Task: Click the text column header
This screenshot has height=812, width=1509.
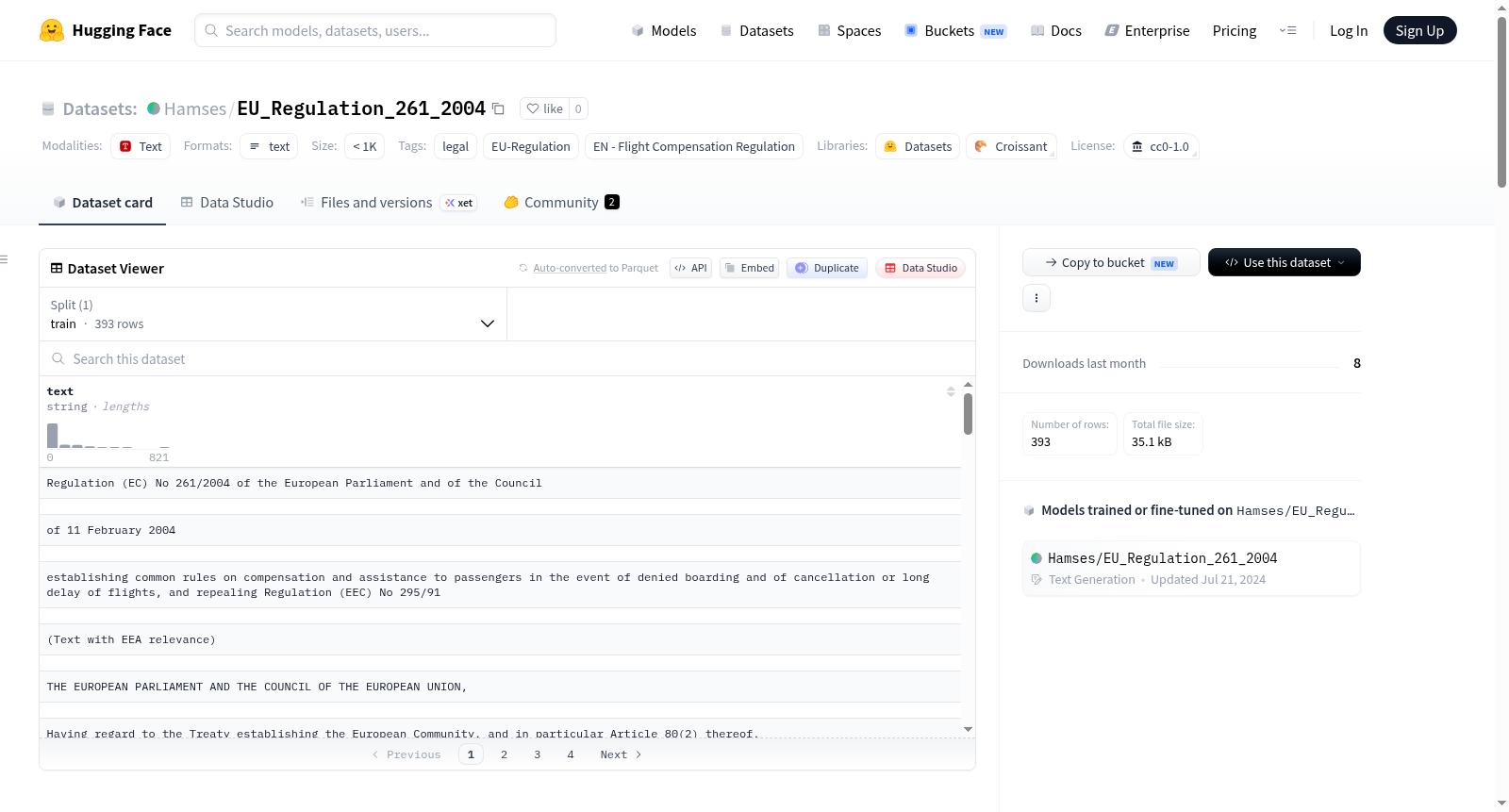Action: click(60, 391)
